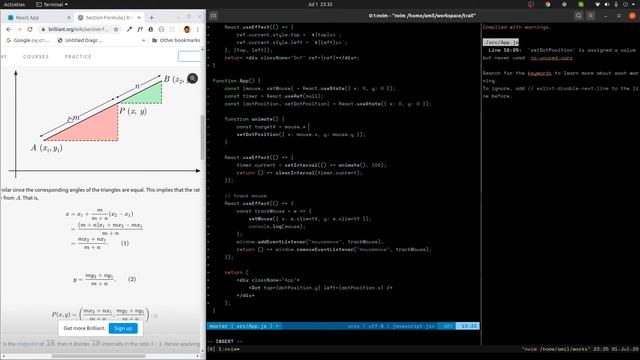Screen dimensions: 640x360
Task: Click the green tray indicator icon
Action: (580, 4)
